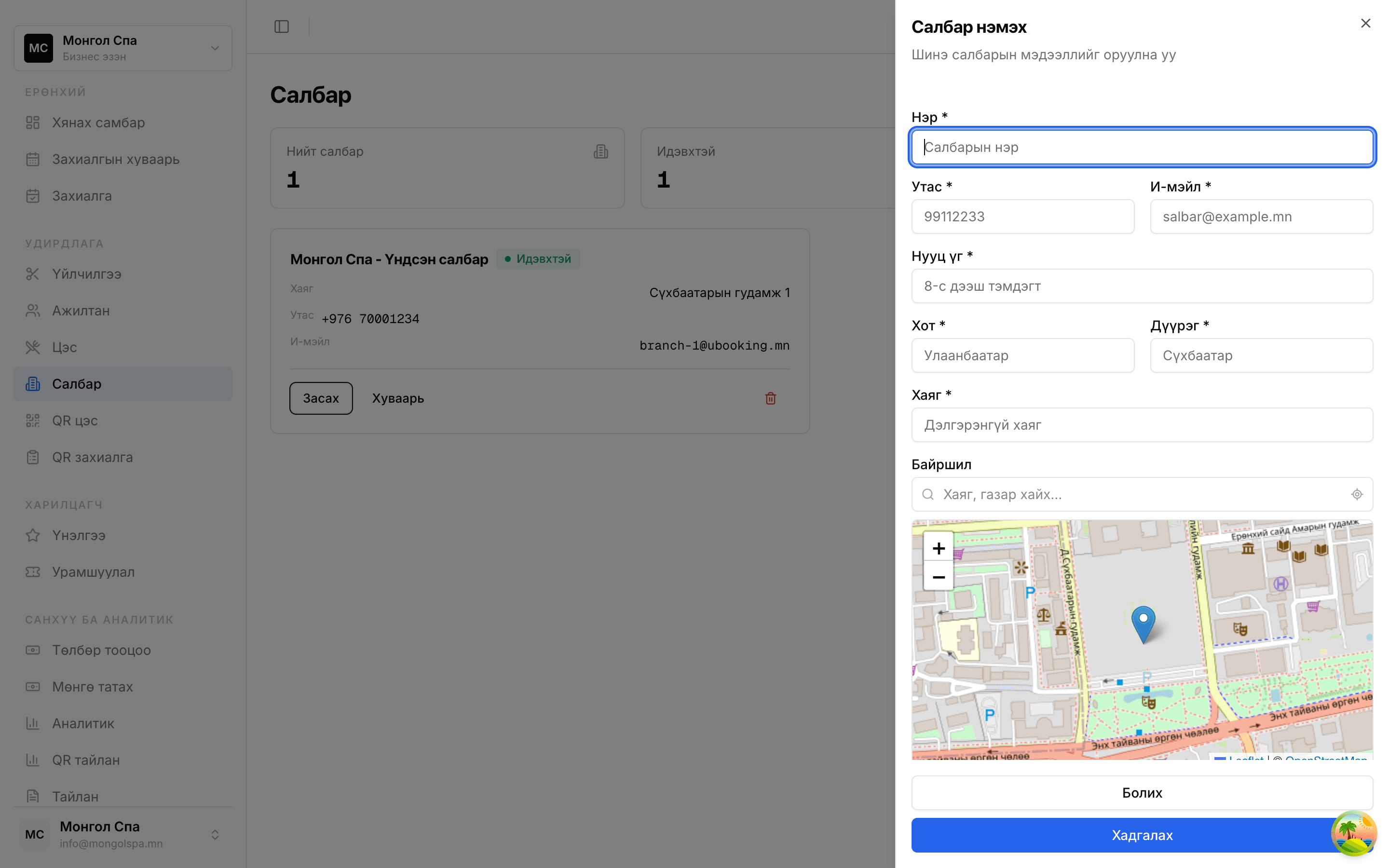Focus the Хаяг, газар хайх search field
1389x868 pixels.
[x=1142, y=494]
